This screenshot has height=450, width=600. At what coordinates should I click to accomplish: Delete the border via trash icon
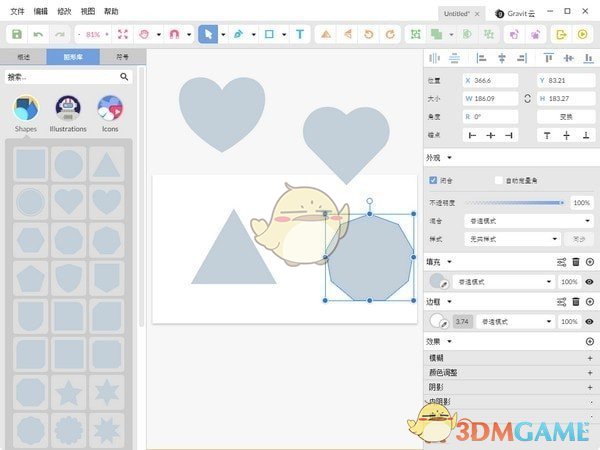tap(576, 302)
